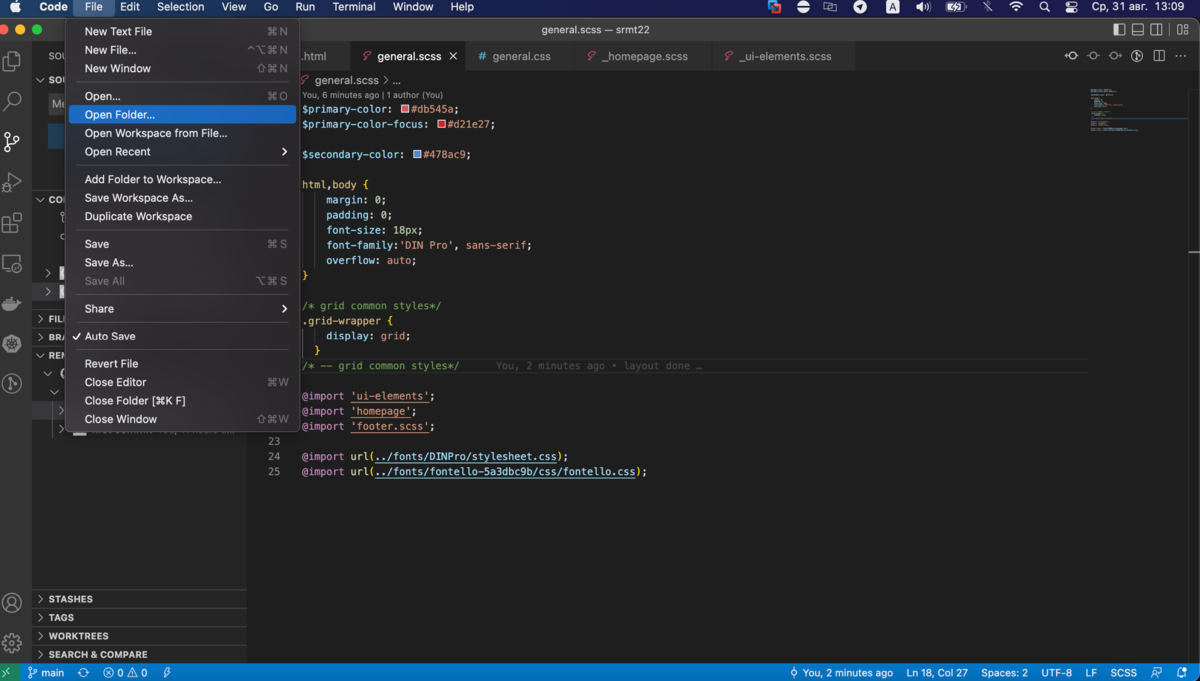Open previous revision of file icon
Viewport: 1200px width, 681px height.
pyautogui.click(x=1071, y=56)
